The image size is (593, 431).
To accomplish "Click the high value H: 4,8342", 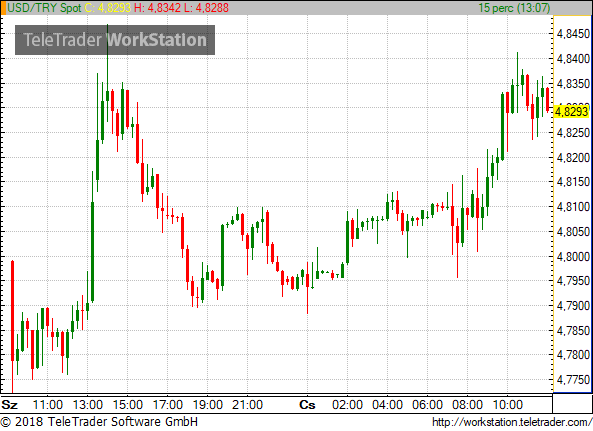I will 157,8.
